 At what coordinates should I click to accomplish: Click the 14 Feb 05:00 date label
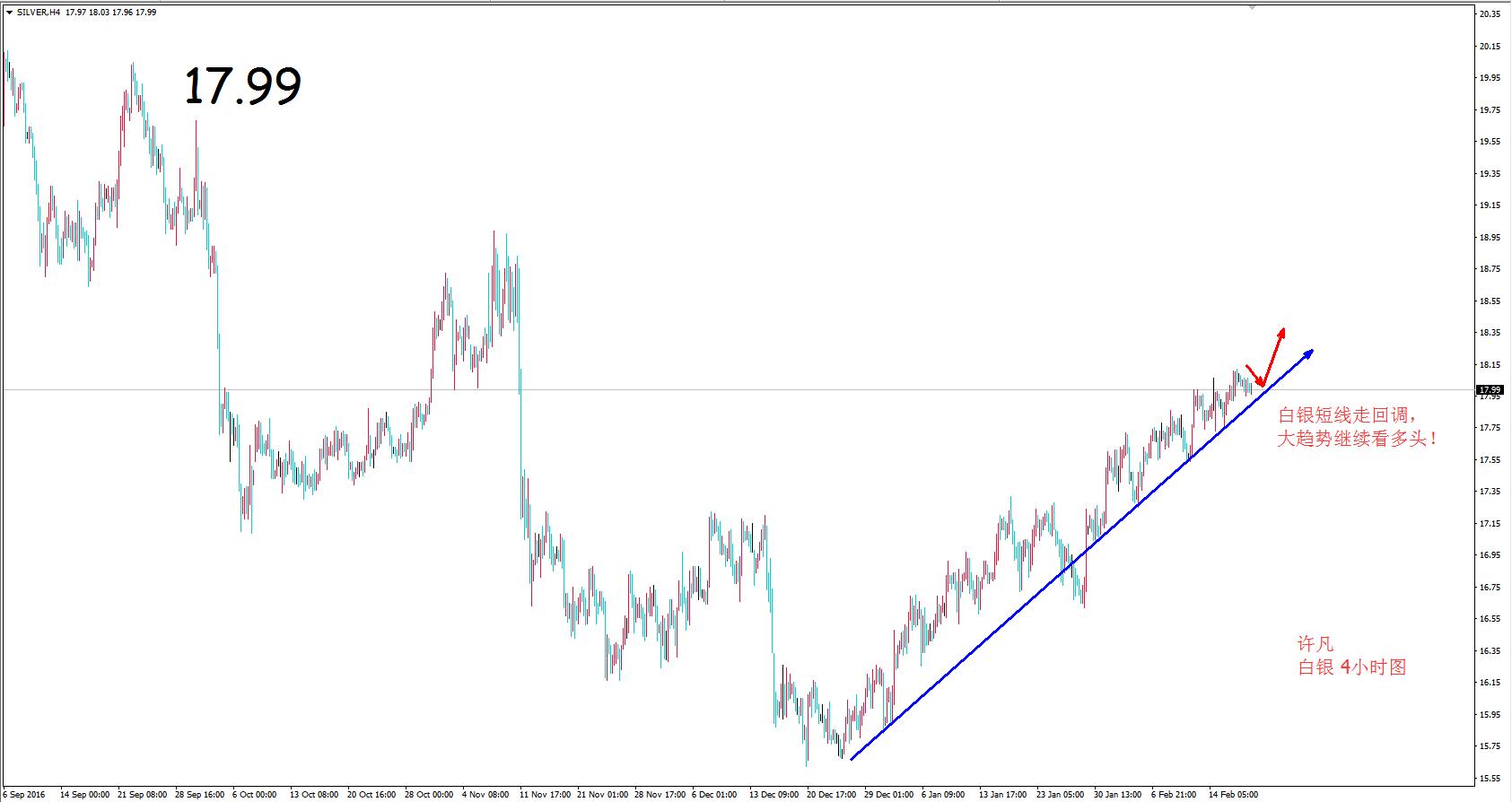pos(1234,795)
